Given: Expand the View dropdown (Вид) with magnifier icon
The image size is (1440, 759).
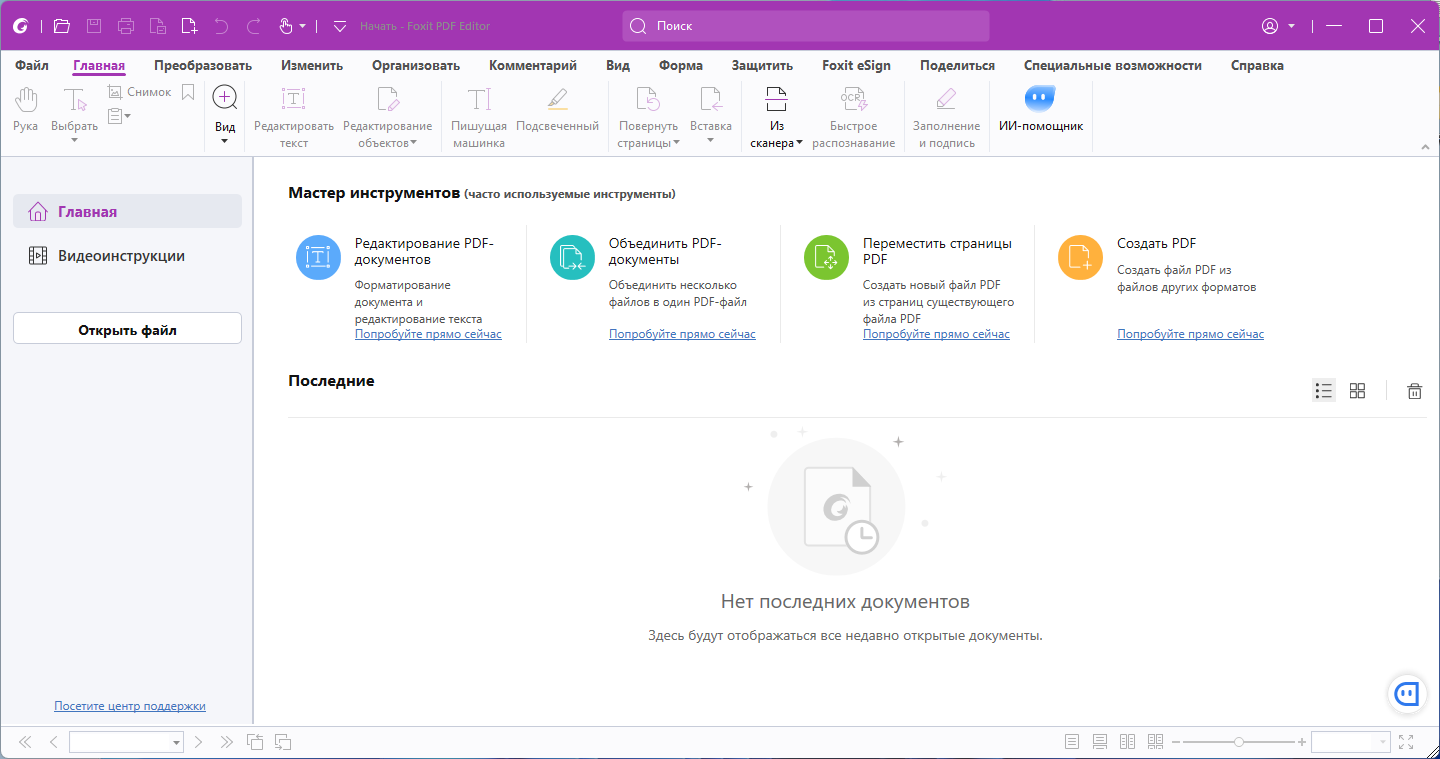Looking at the screenshot, I should click(x=224, y=112).
